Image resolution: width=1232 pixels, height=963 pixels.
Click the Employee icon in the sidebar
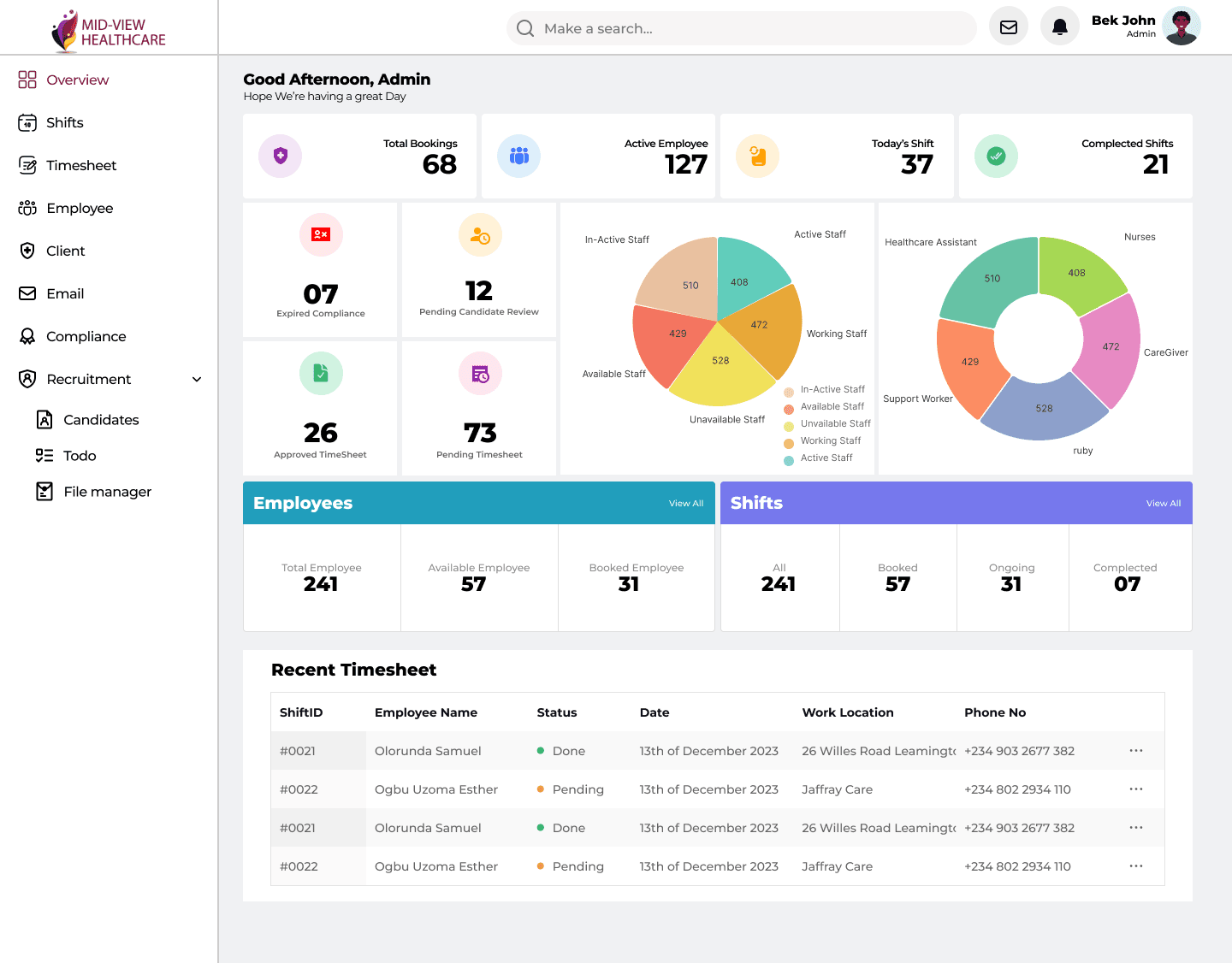click(x=27, y=208)
